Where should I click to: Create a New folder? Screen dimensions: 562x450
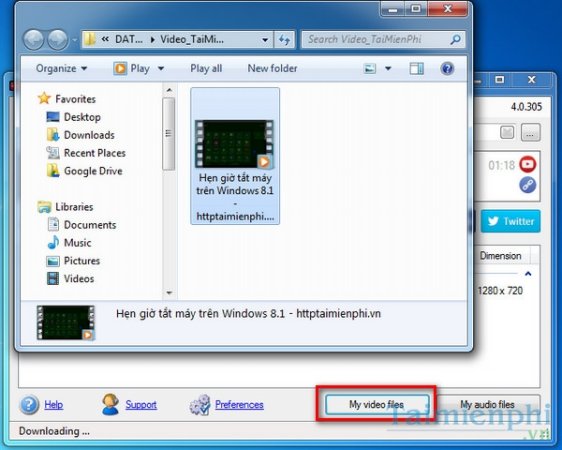[272, 68]
